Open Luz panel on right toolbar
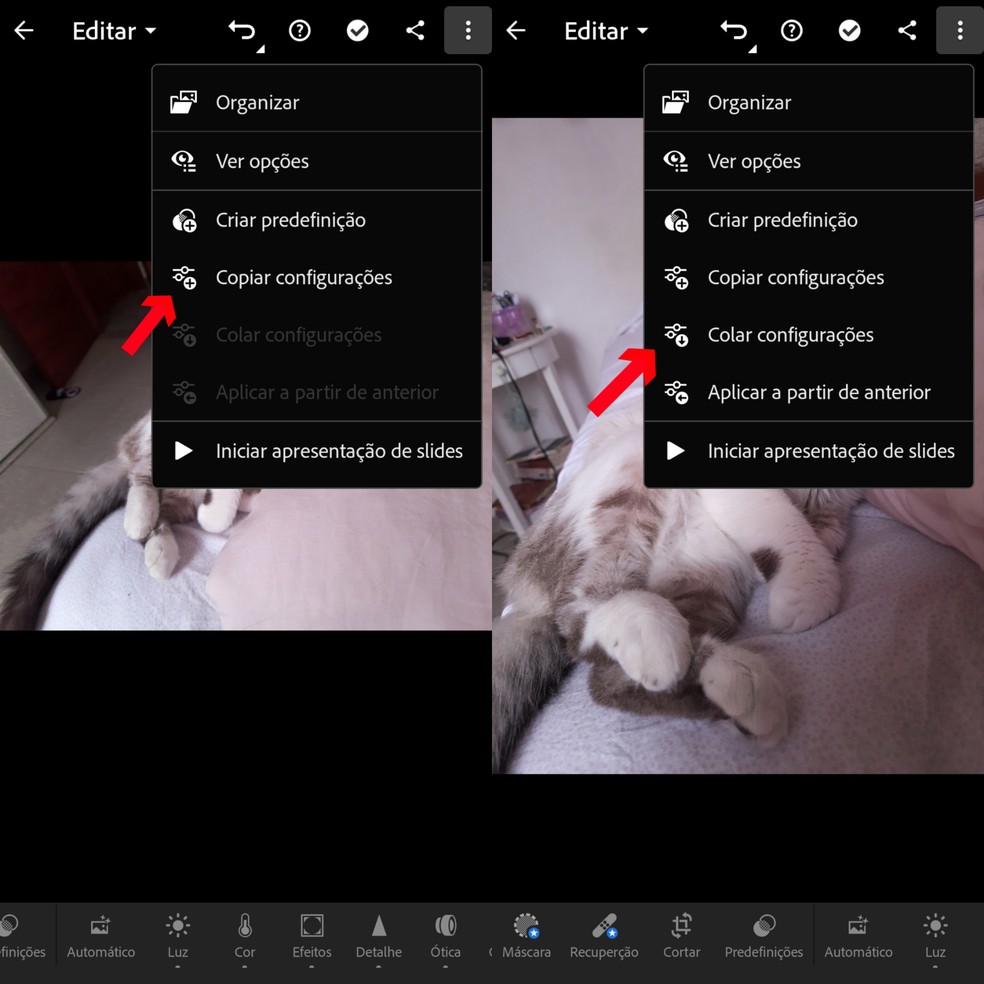 [x=935, y=936]
